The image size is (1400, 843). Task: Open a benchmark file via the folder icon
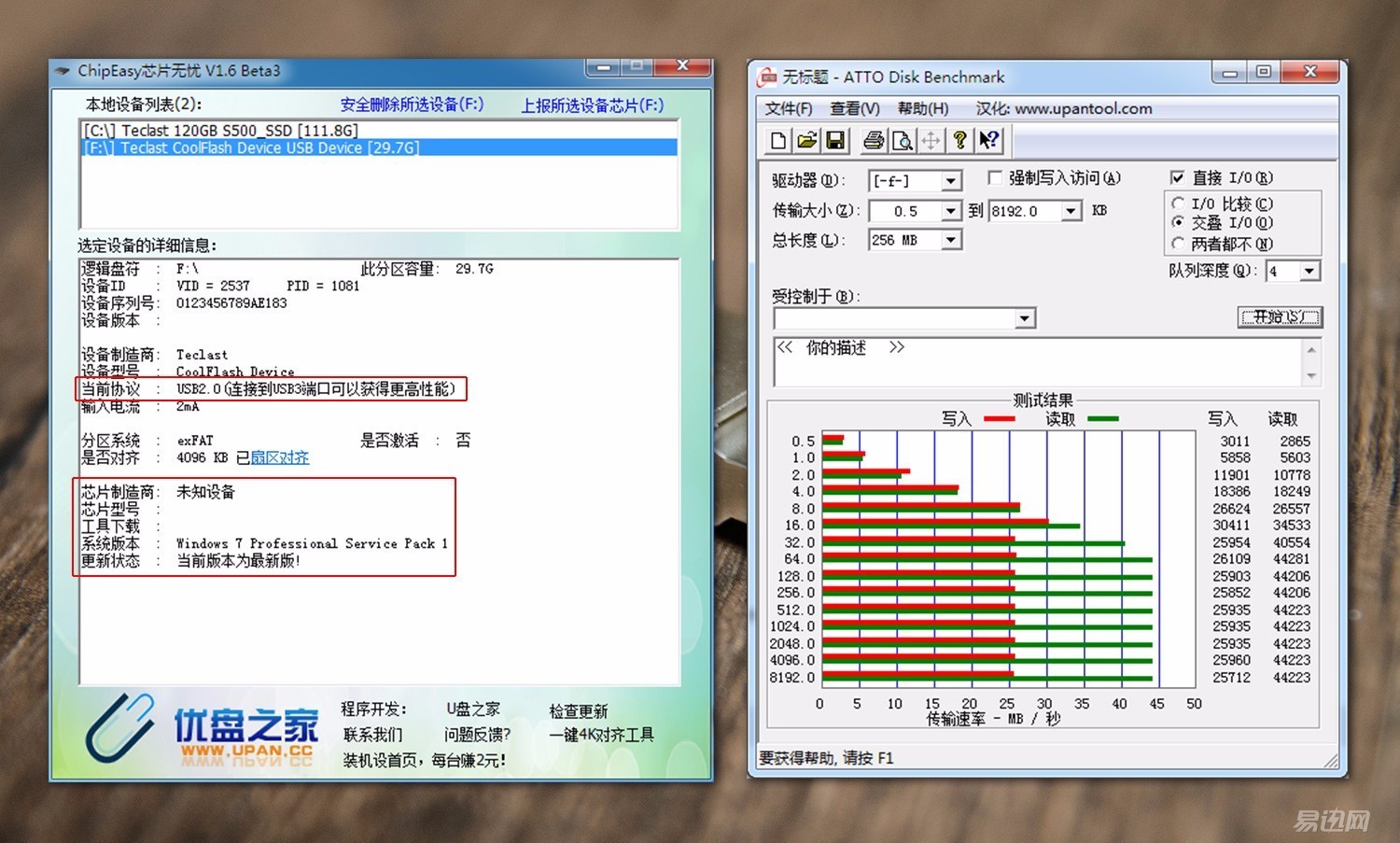[x=806, y=141]
